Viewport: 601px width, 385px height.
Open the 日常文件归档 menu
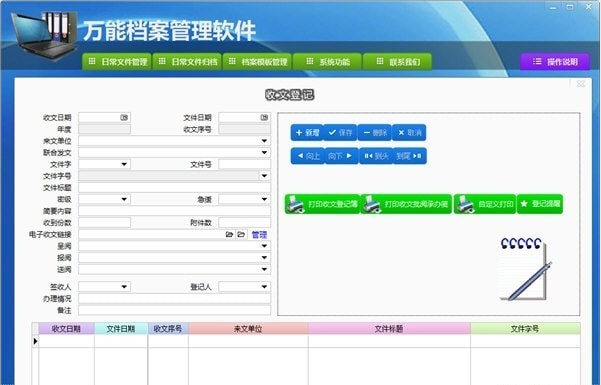[x=187, y=62]
